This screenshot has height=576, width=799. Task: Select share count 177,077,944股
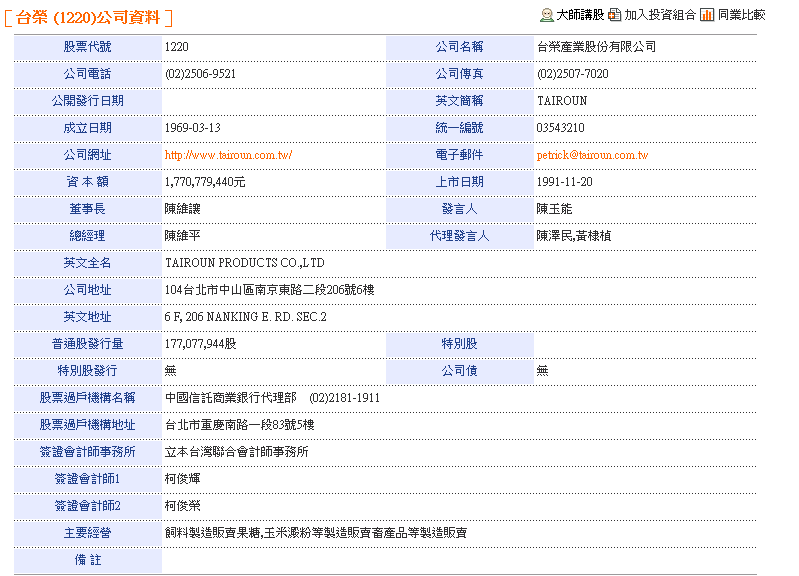(x=200, y=344)
